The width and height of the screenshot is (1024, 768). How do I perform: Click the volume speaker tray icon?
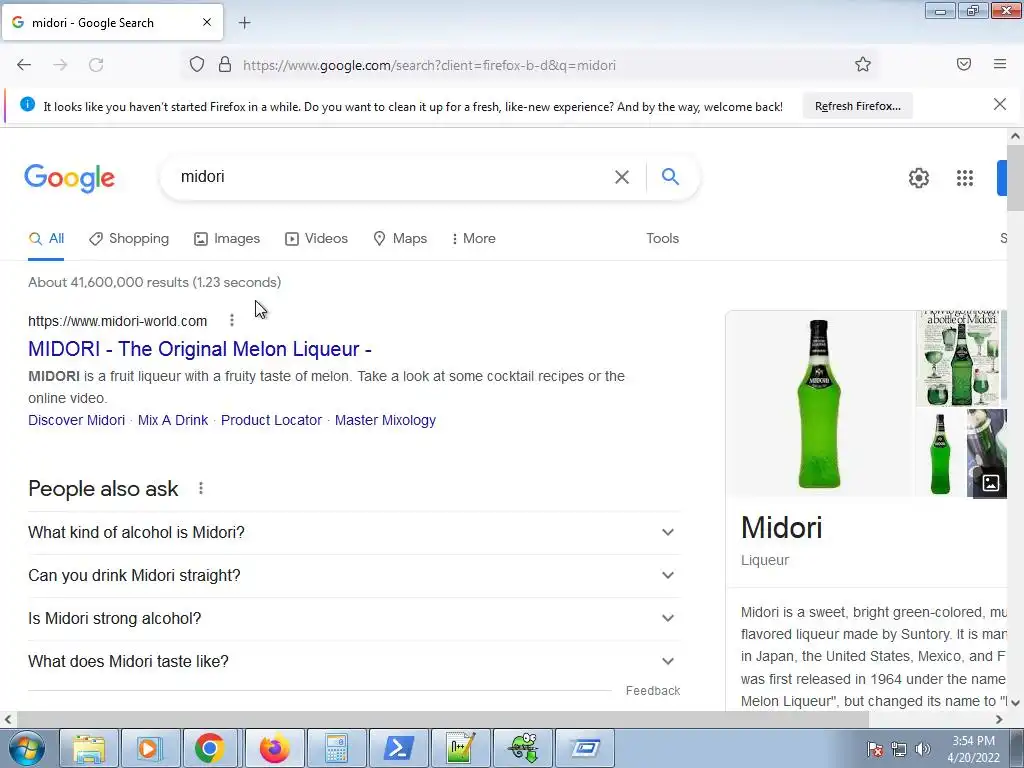click(x=922, y=749)
